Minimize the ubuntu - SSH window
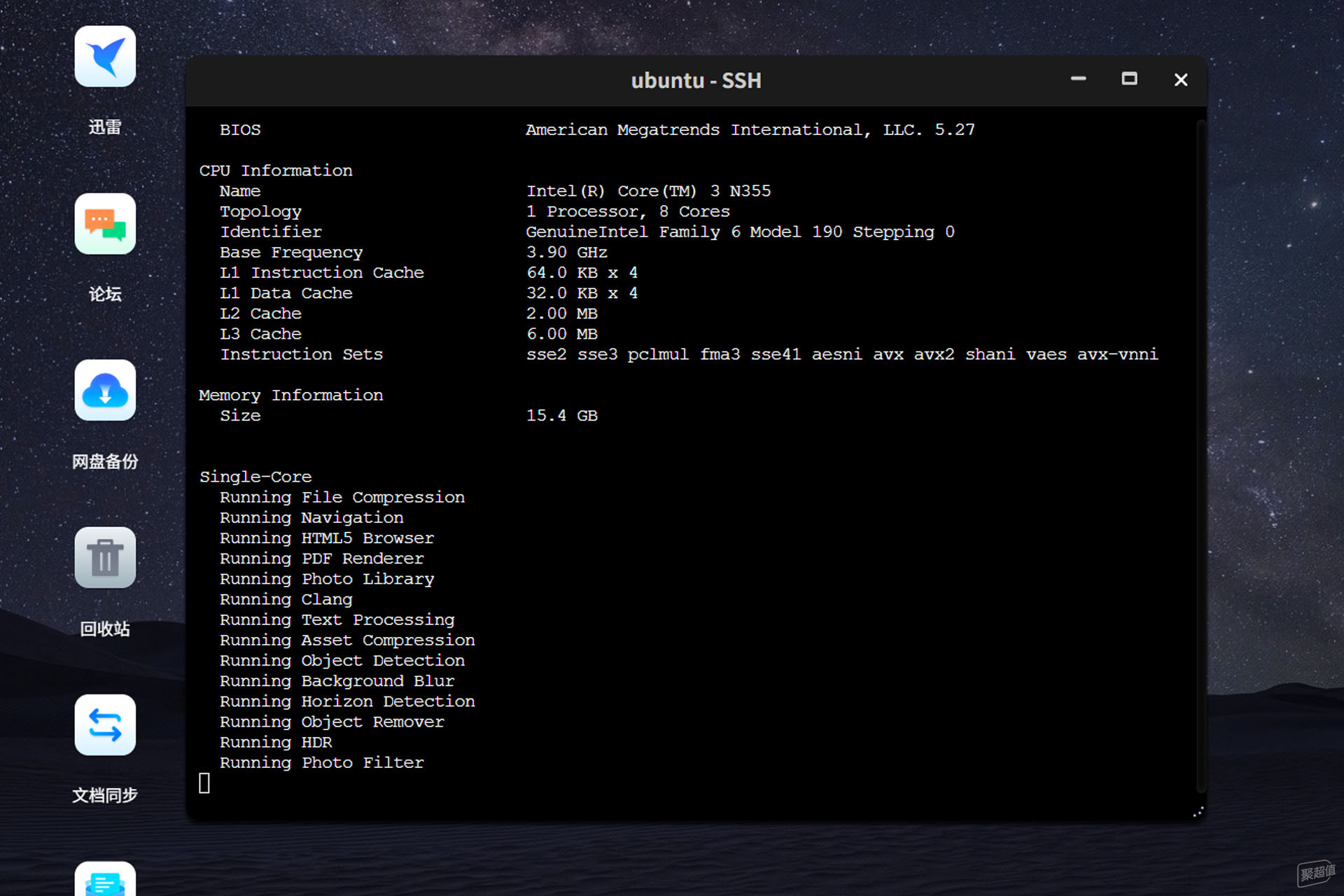The width and height of the screenshot is (1344, 896). (1078, 79)
